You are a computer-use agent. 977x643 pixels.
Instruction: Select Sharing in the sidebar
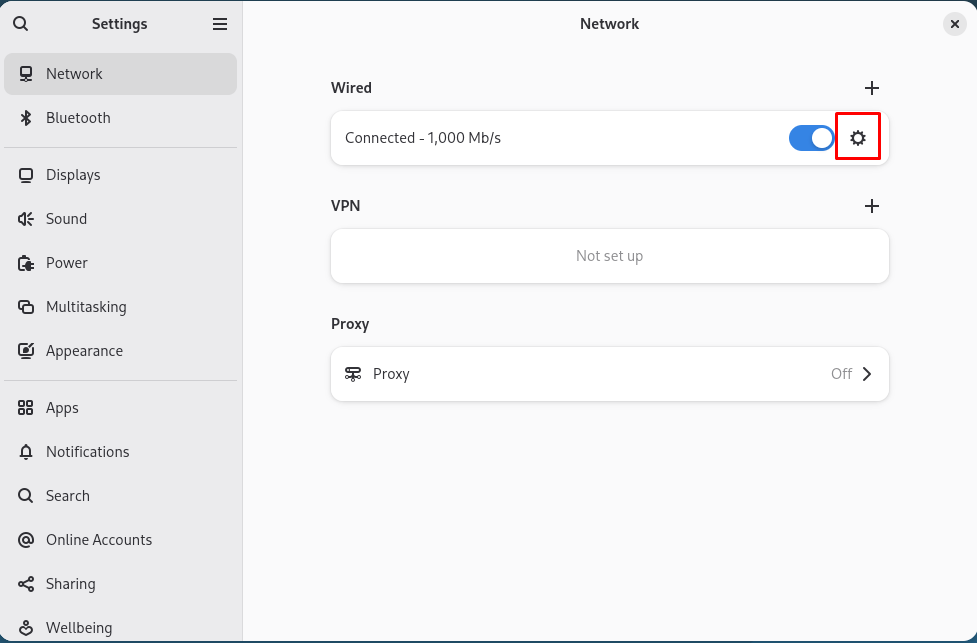coord(71,584)
